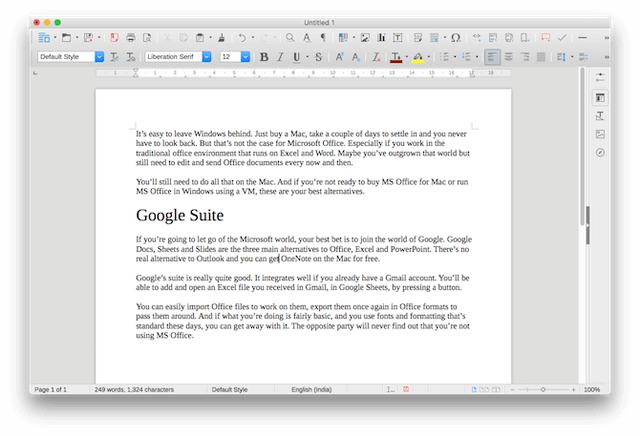
Task: Toggle bold formatting
Action: (264, 57)
